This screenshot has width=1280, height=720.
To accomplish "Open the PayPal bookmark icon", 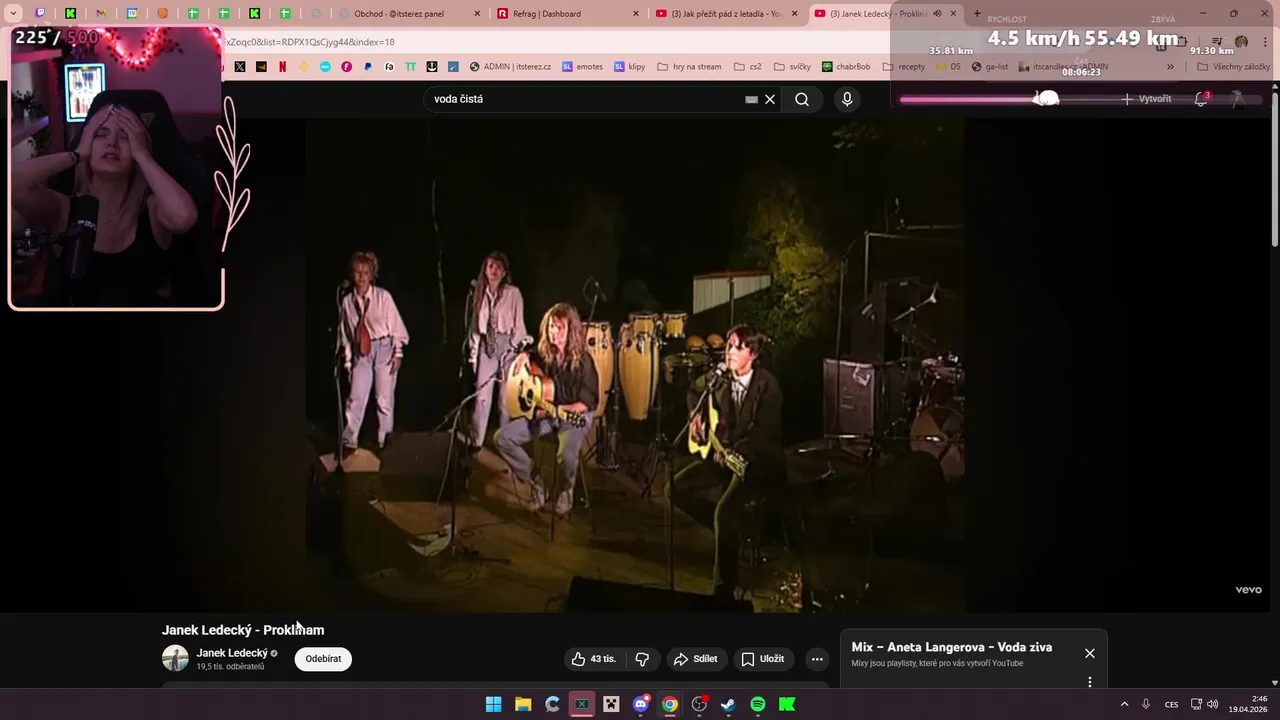I will (368, 67).
